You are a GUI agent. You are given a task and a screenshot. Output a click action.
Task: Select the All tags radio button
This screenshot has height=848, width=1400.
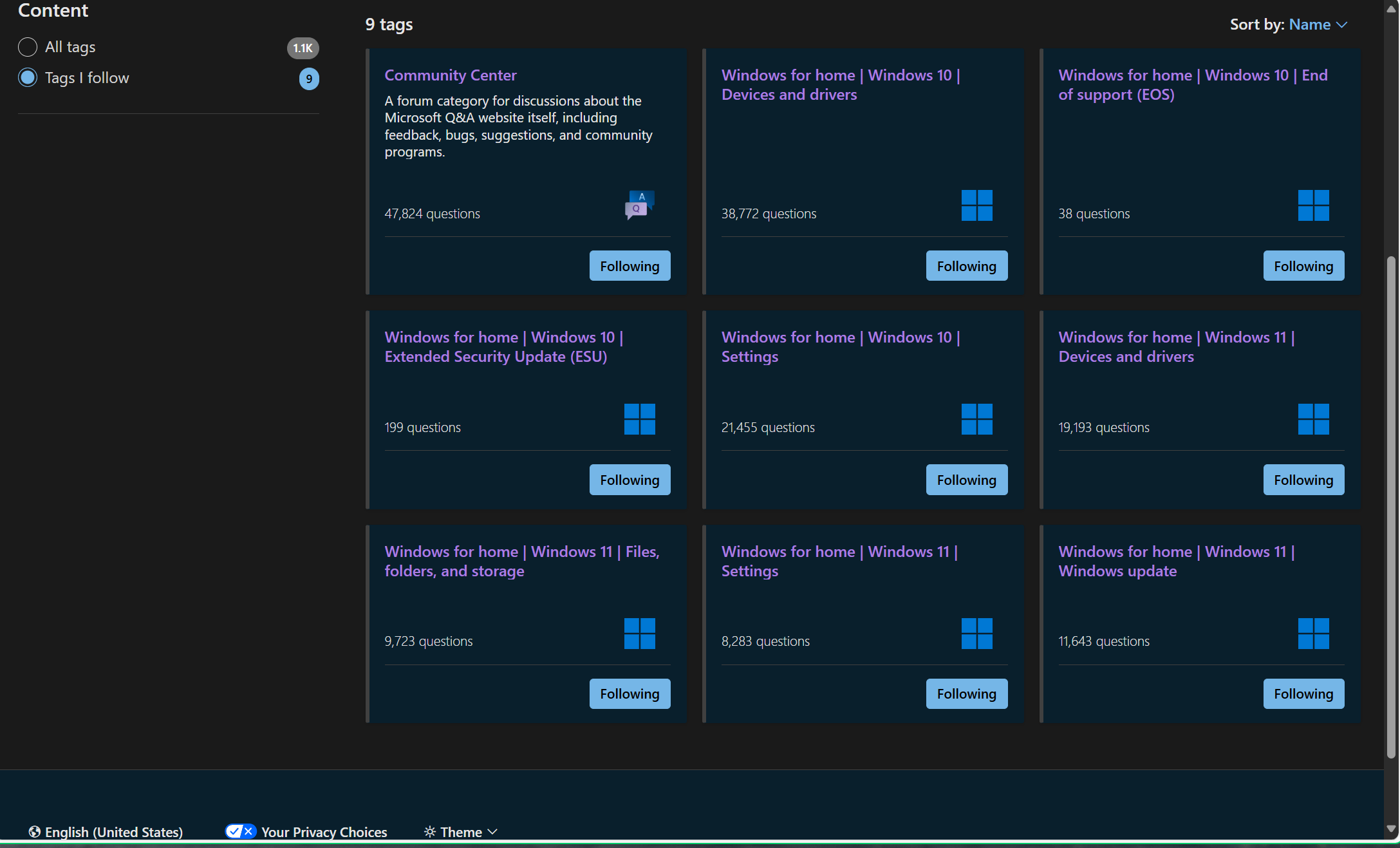pyautogui.click(x=28, y=46)
